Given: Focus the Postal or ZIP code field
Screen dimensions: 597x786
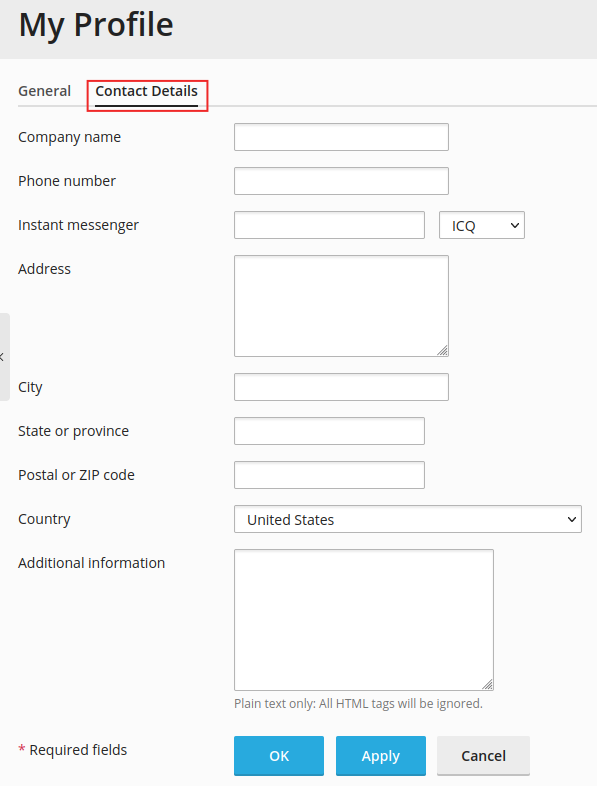Looking at the screenshot, I should tap(329, 475).
